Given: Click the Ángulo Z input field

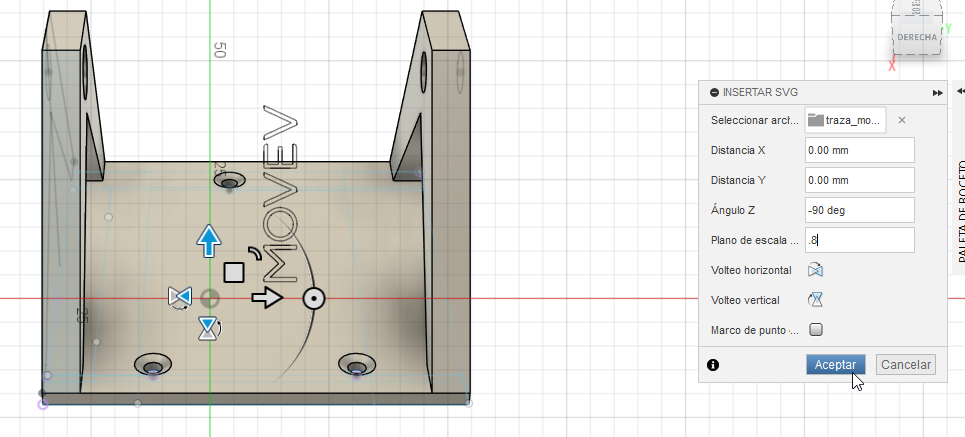Looking at the screenshot, I should pos(860,210).
